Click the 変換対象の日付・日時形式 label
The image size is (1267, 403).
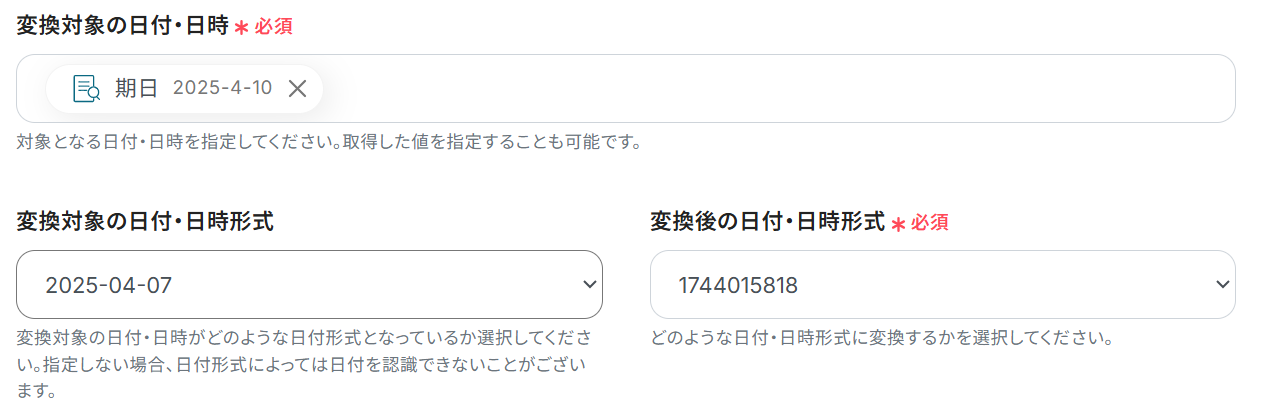point(145,222)
